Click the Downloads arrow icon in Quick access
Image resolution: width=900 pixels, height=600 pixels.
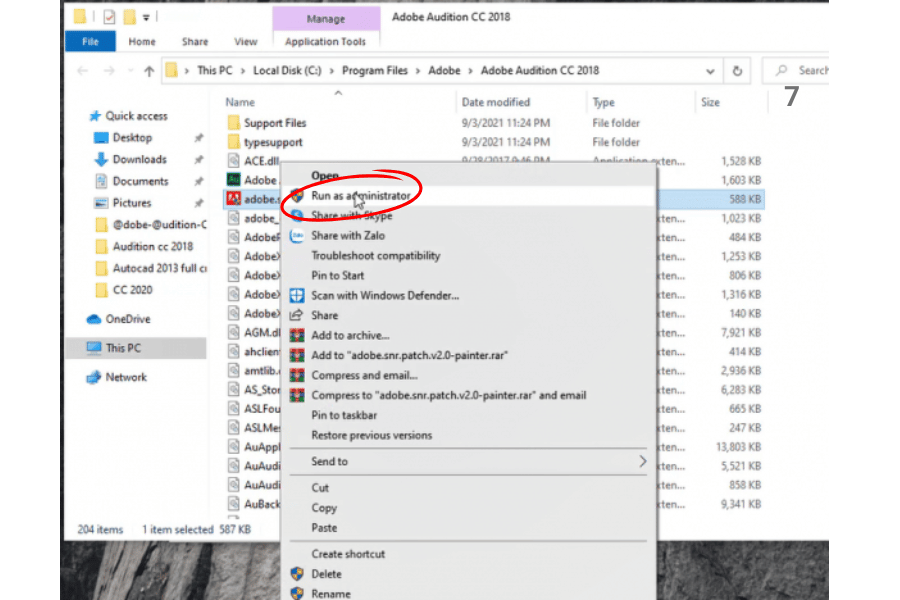point(101,160)
